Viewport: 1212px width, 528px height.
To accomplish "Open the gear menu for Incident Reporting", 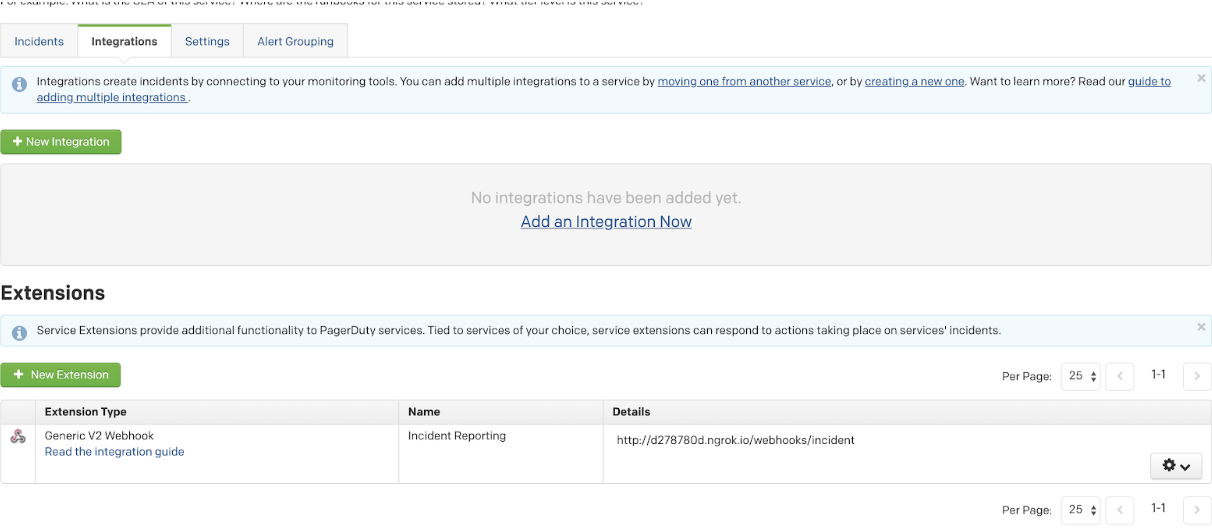I will pos(1176,466).
